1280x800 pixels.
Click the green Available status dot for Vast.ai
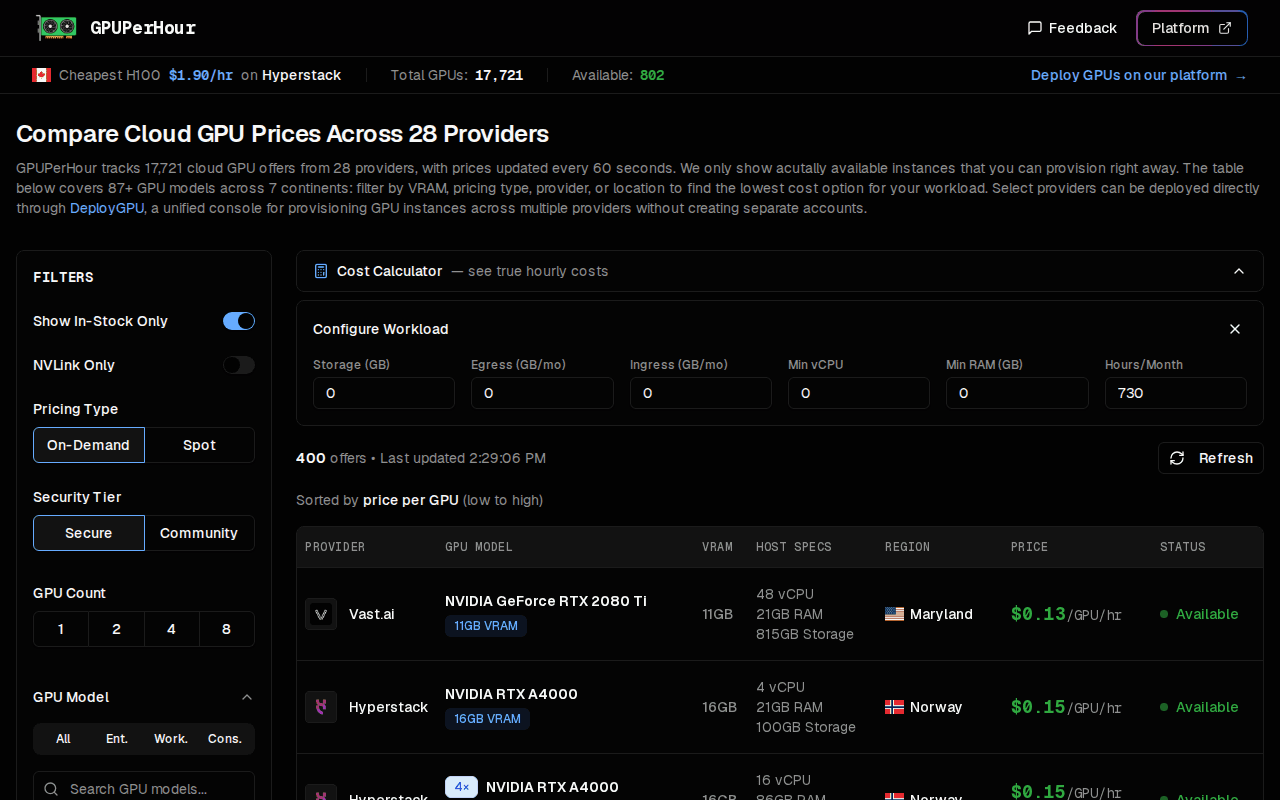click(x=1164, y=614)
